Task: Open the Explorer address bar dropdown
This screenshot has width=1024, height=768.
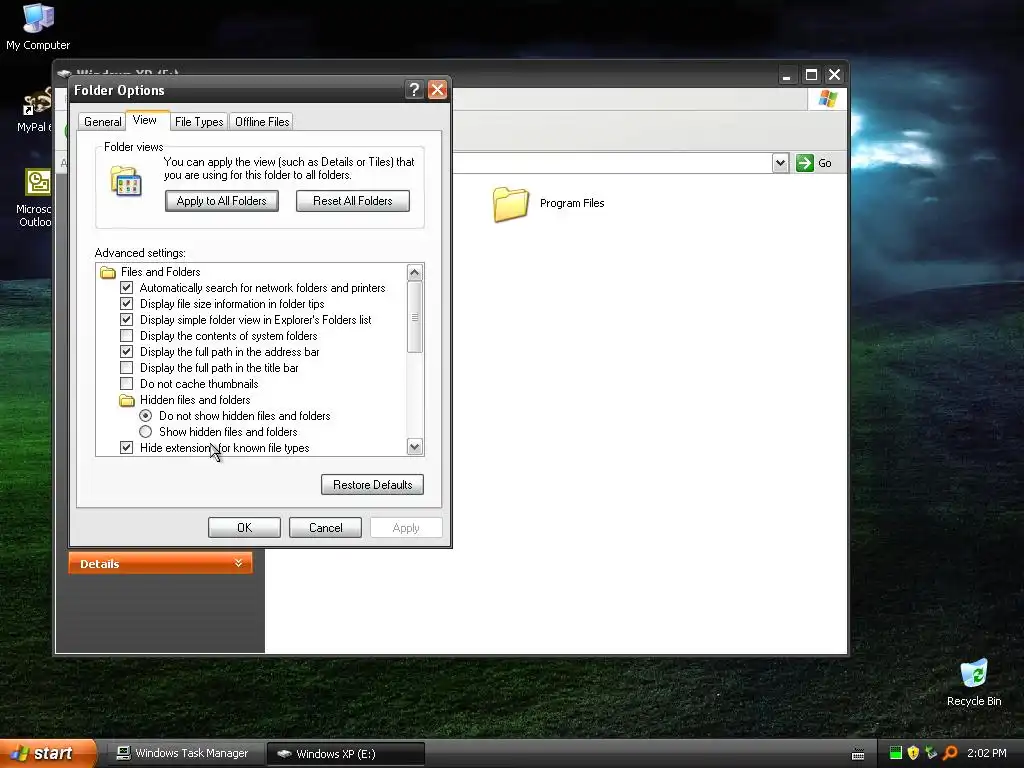Action: (780, 163)
